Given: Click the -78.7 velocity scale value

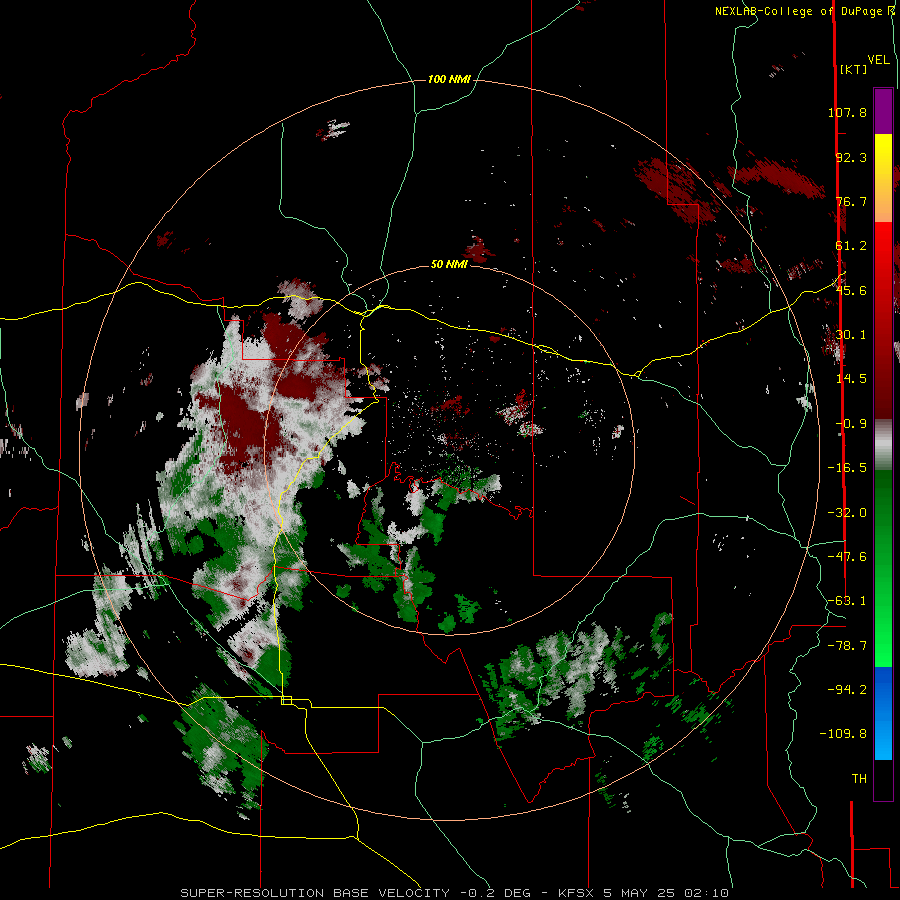Looking at the screenshot, I should click(847, 646).
